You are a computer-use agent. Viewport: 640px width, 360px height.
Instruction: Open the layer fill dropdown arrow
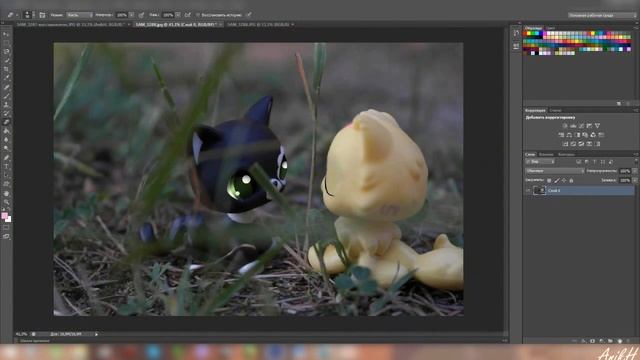pos(635,180)
